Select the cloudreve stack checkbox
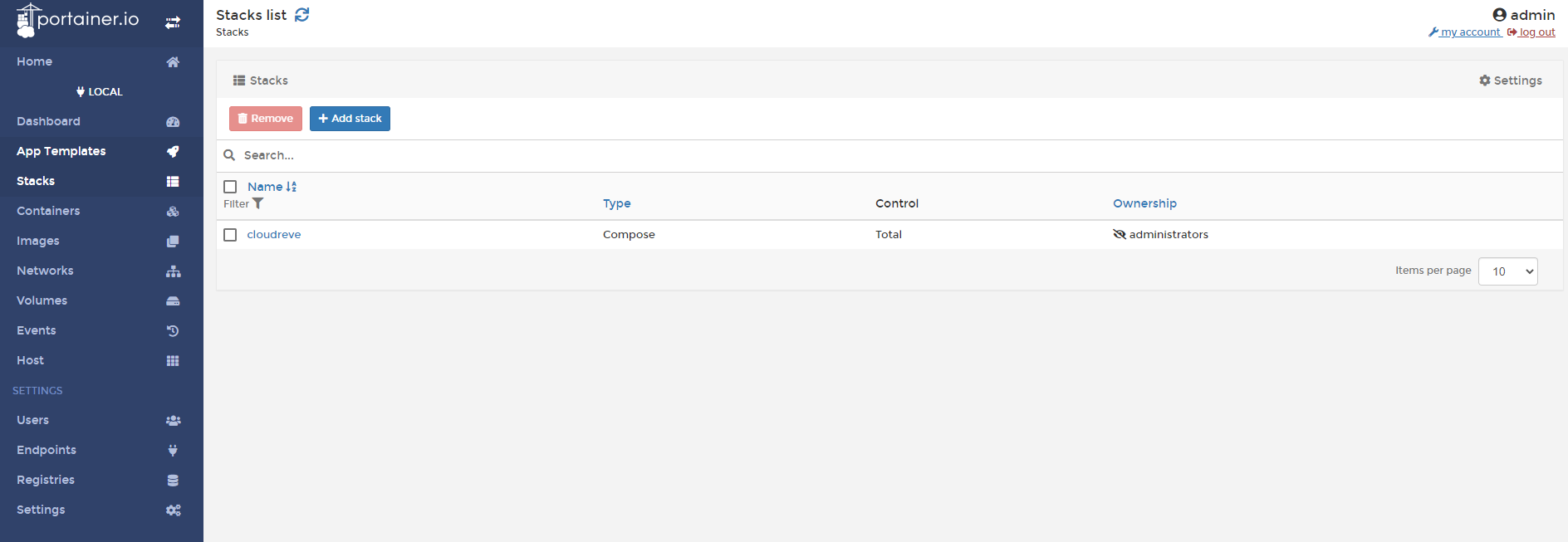This screenshot has width=1568, height=542. point(230,235)
